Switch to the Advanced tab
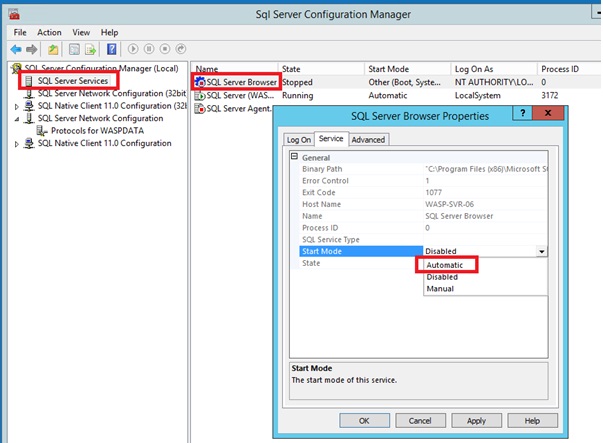The width and height of the screenshot is (603, 443). 368,140
